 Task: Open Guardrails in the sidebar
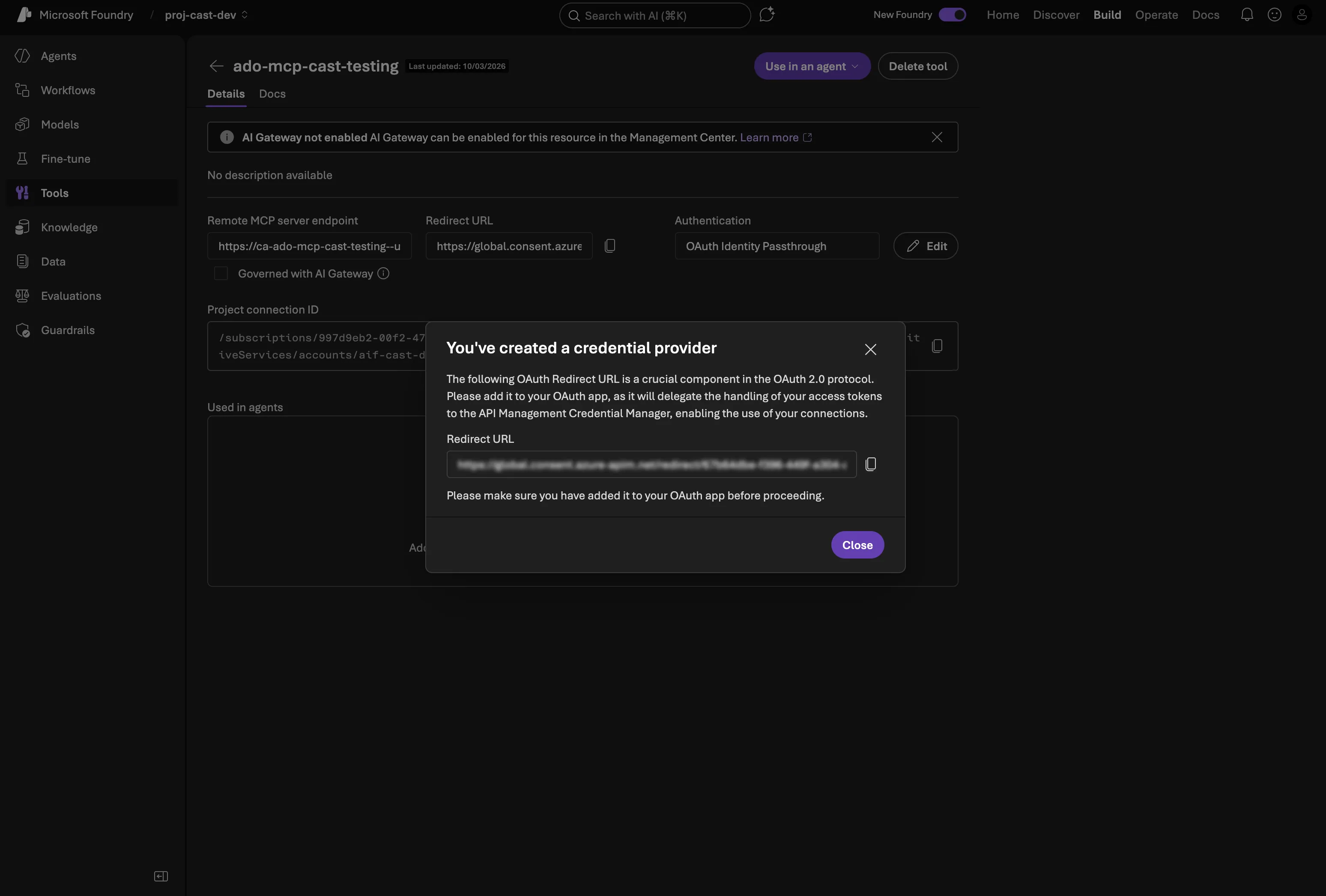click(x=67, y=330)
